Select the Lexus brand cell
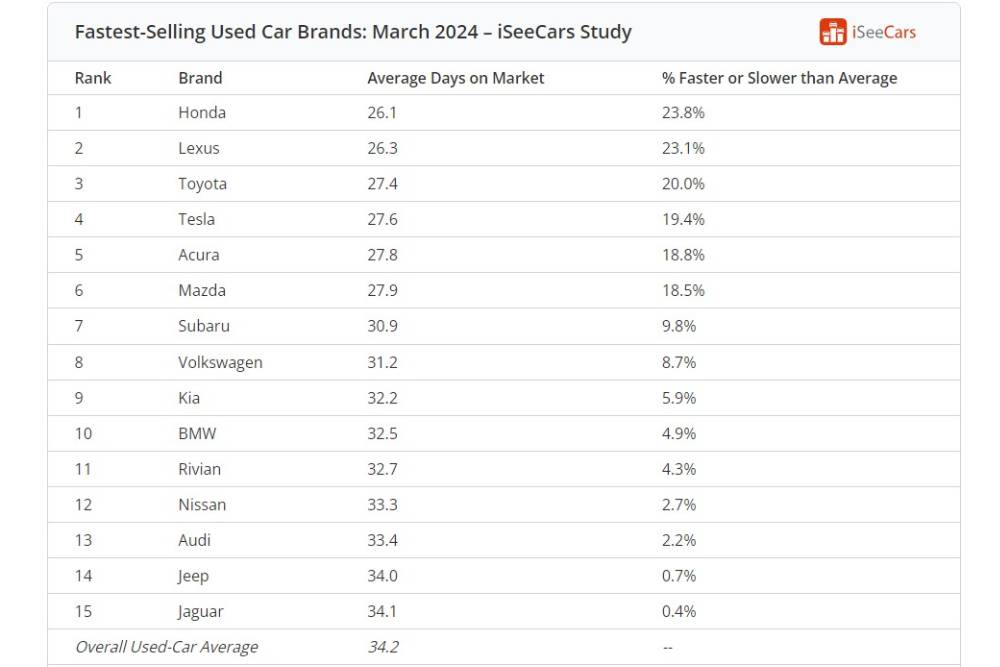The image size is (1000, 667). point(199,148)
